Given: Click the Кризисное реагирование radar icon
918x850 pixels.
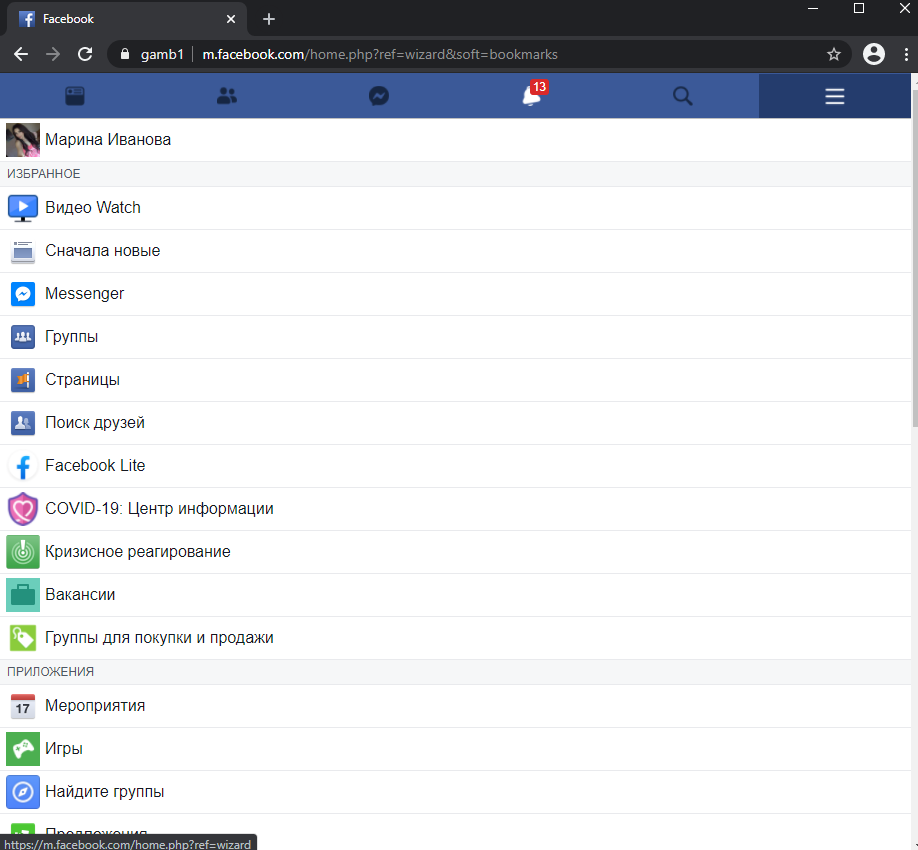Looking at the screenshot, I should pyautogui.click(x=23, y=552).
